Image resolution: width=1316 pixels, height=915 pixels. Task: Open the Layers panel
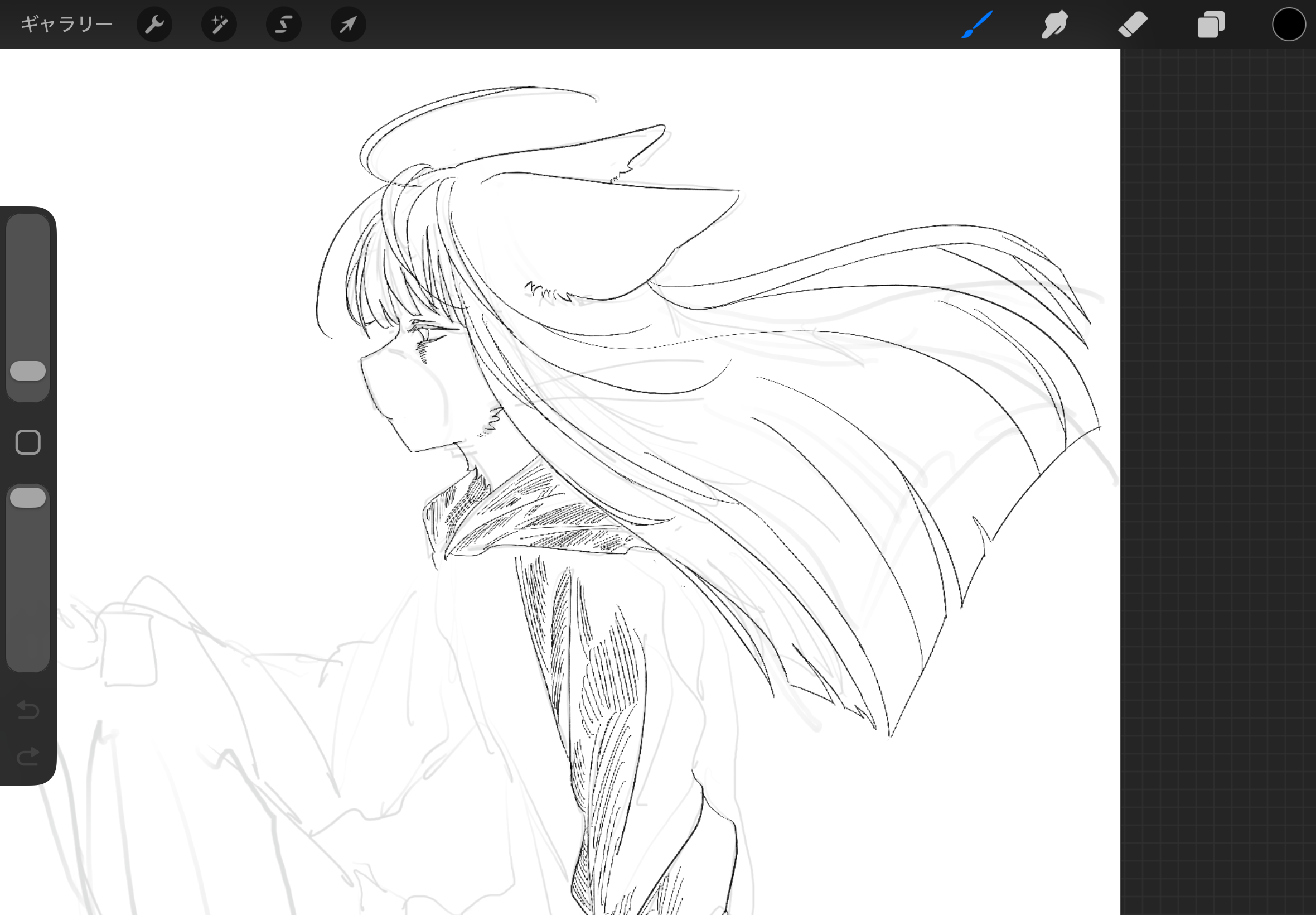tap(1211, 25)
